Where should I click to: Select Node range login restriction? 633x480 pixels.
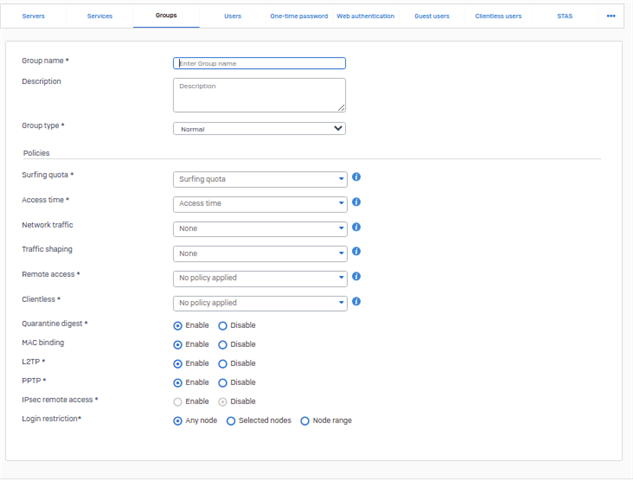point(305,421)
